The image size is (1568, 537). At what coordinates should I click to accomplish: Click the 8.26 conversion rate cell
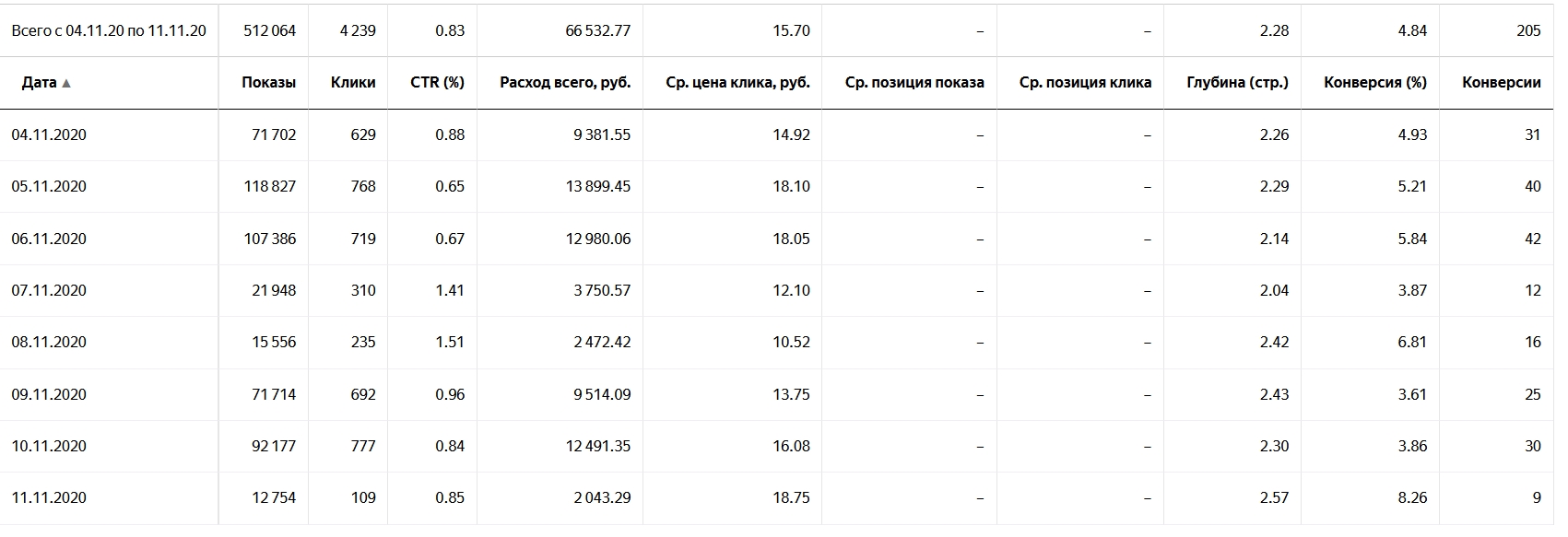pyautogui.click(x=1411, y=497)
